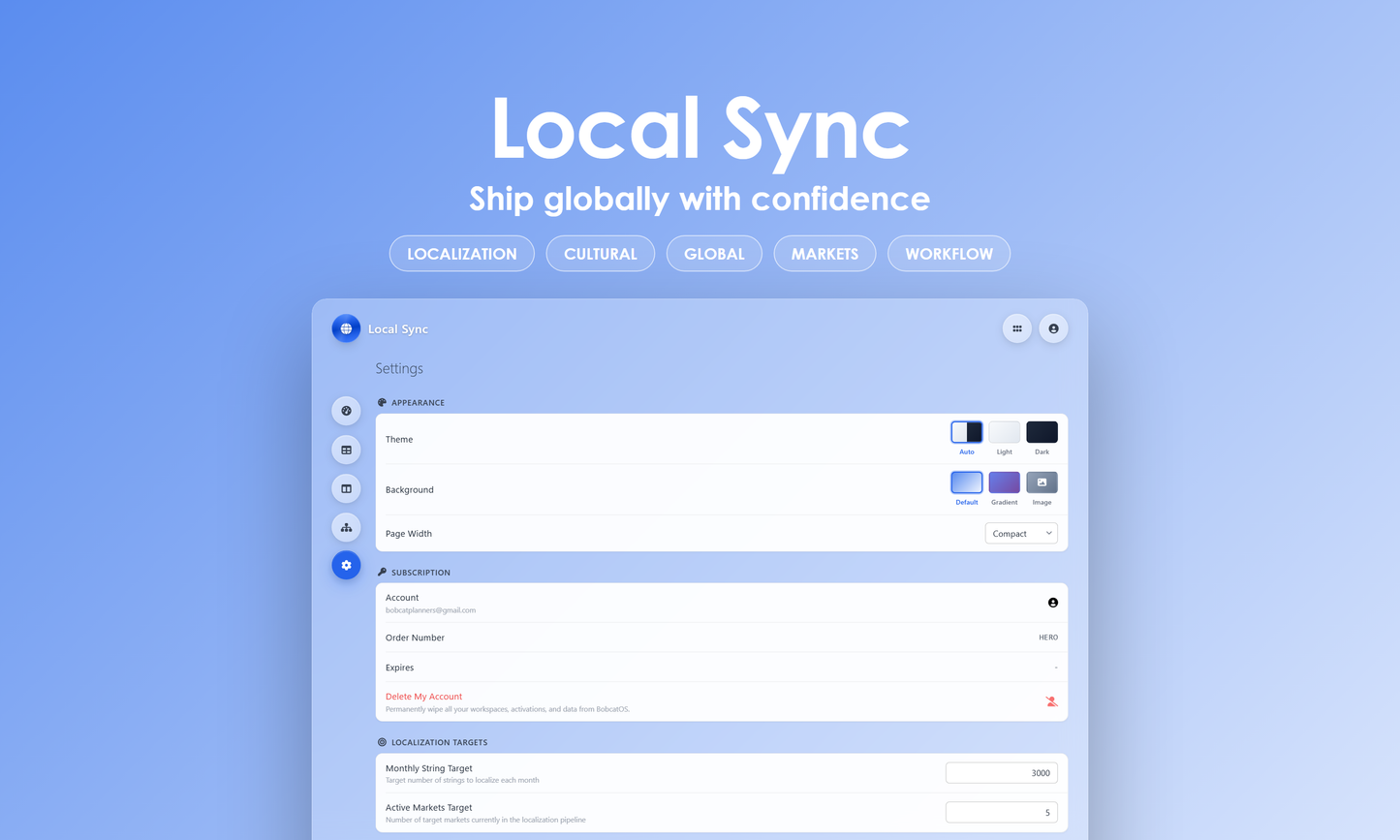Open the apps grid menu
This screenshot has width=1400, height=840.
[1016, 328]
